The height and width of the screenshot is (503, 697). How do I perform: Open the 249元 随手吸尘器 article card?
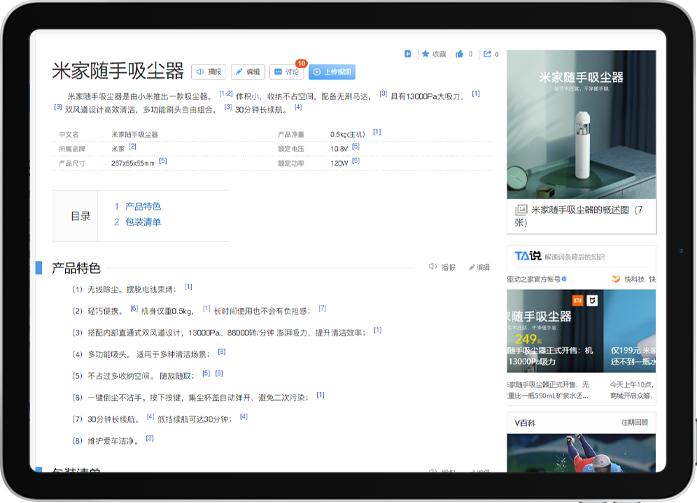555,331
